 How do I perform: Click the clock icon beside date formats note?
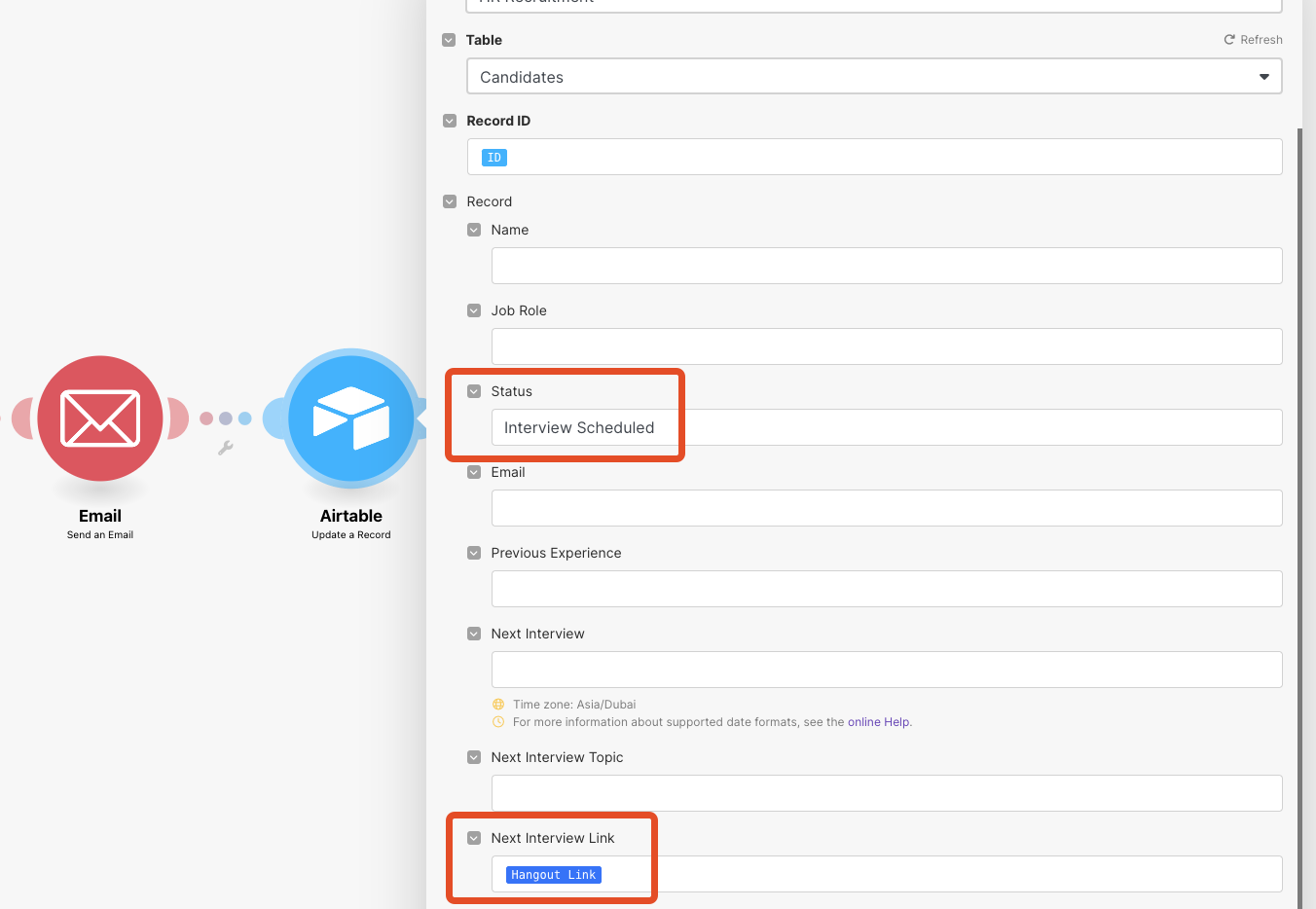[x=498, y=722]
